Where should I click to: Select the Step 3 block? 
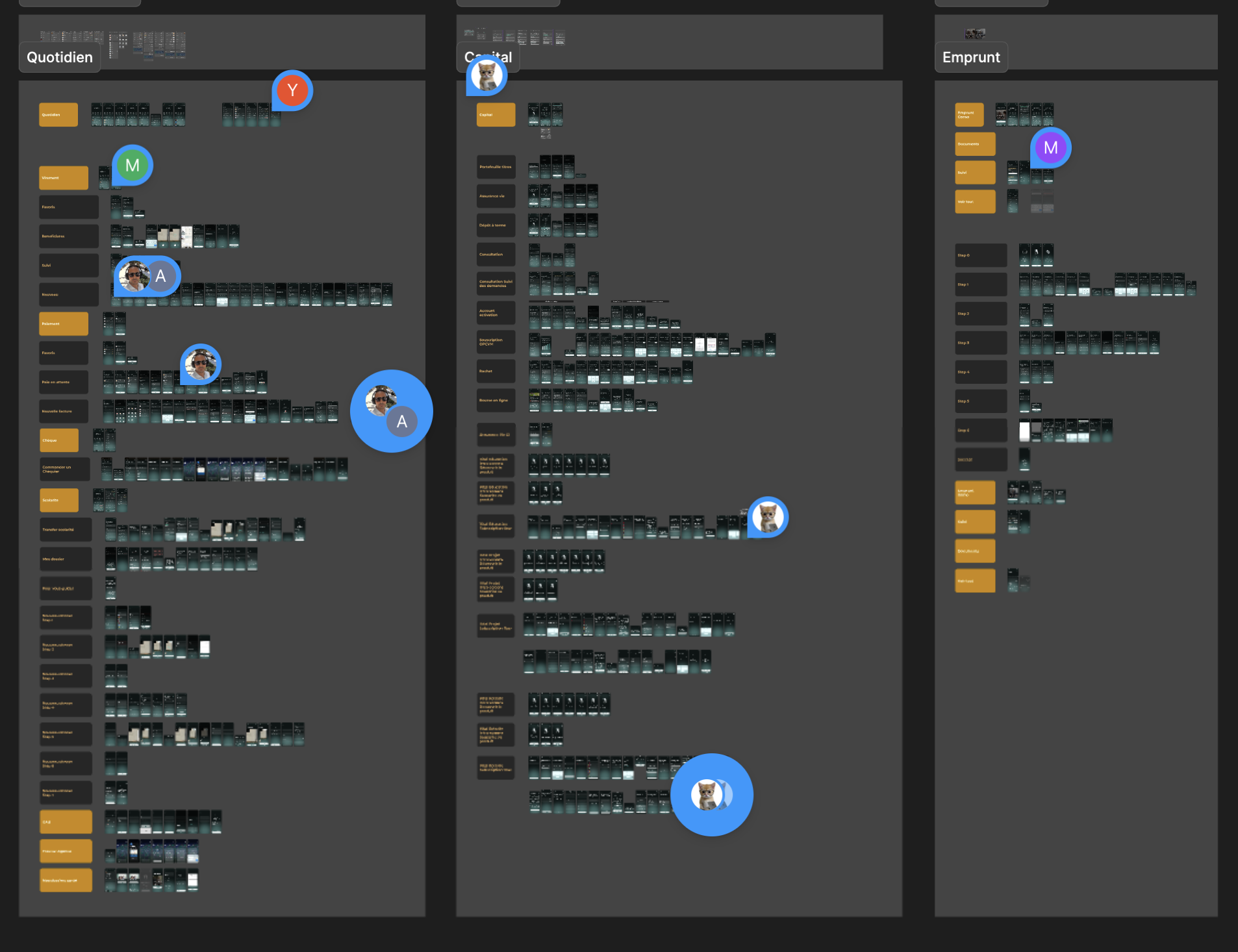pyautogui.click(x=981, y=343)
